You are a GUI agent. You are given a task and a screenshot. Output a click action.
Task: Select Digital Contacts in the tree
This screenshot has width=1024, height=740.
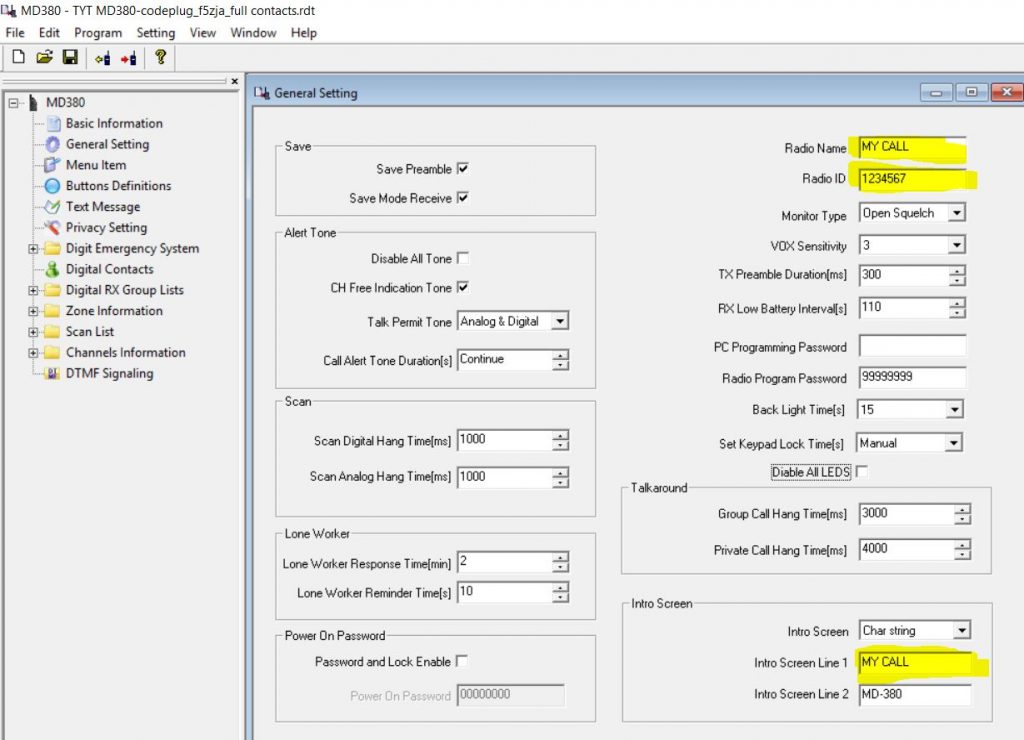click(109, 269)
